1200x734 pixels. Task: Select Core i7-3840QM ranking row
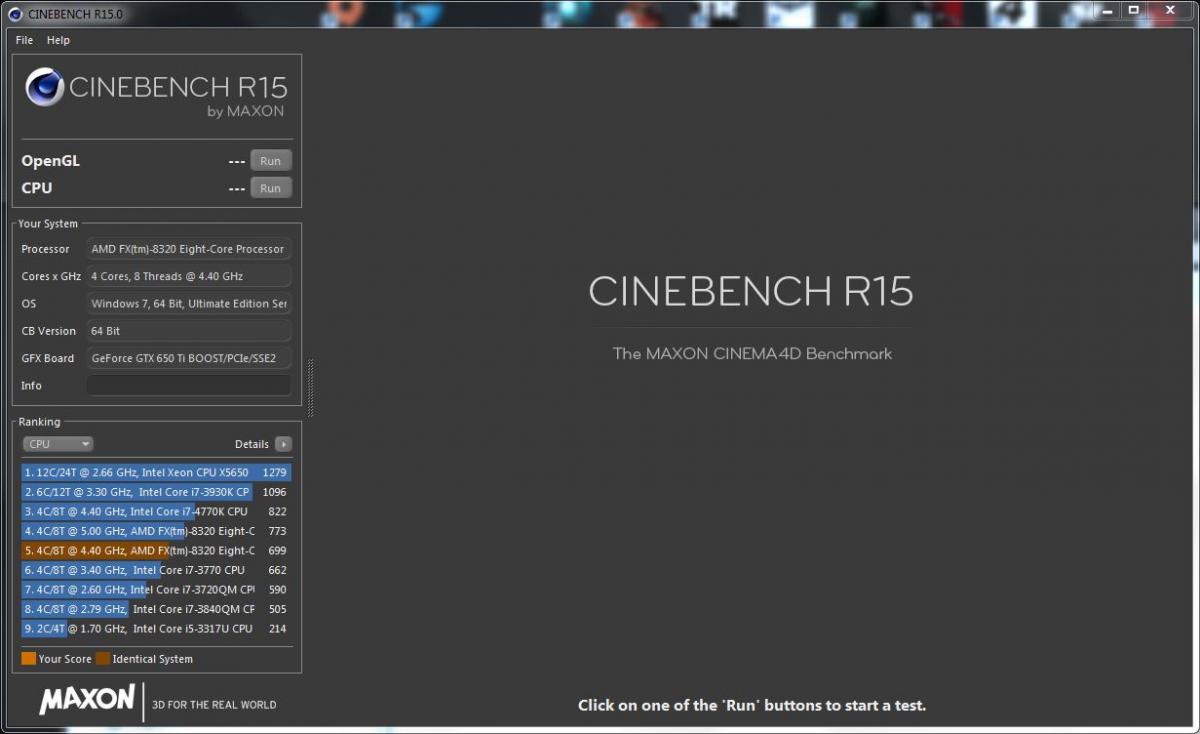click(156, 609)
